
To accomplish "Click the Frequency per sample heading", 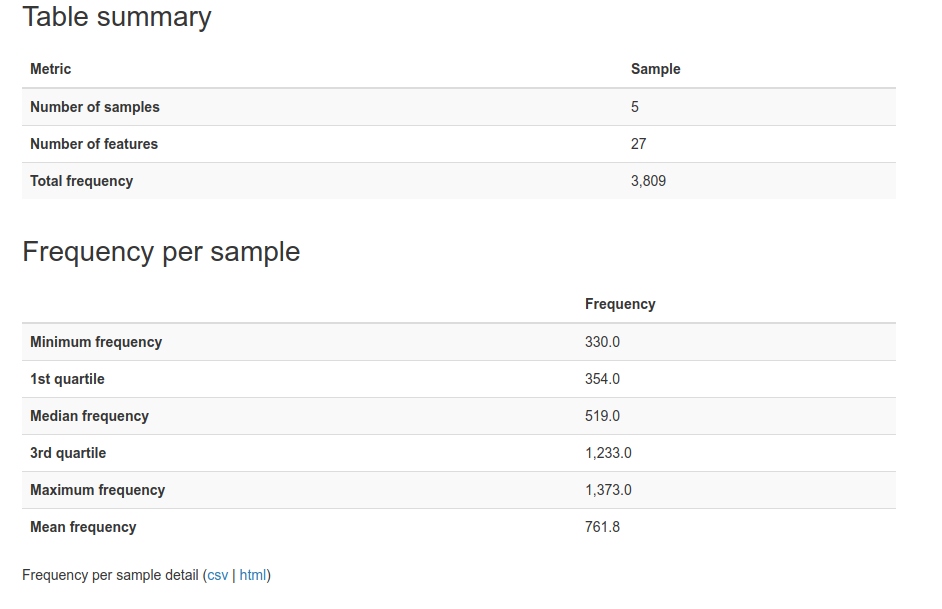I will 161,251.
